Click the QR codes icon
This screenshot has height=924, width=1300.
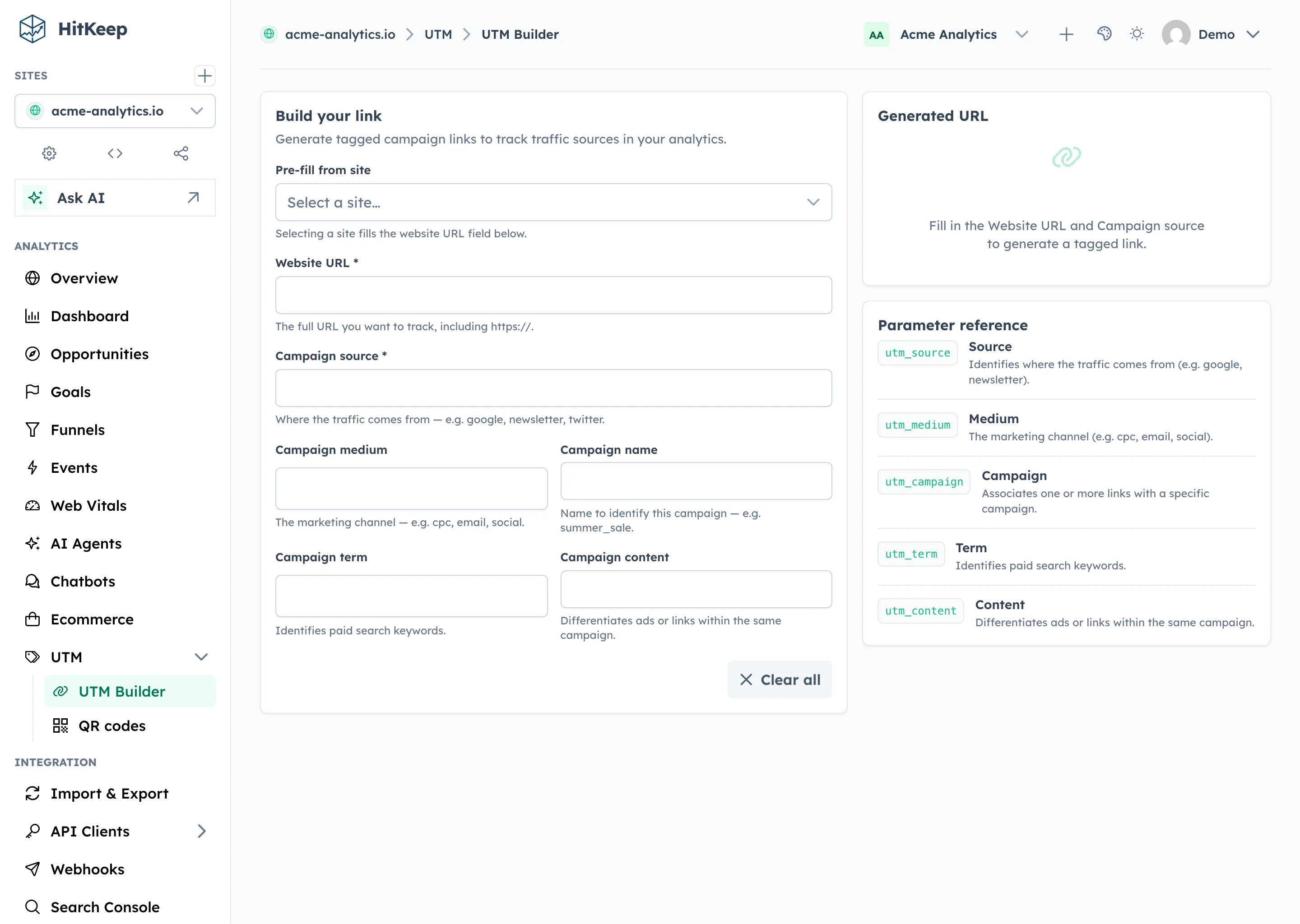60,725
